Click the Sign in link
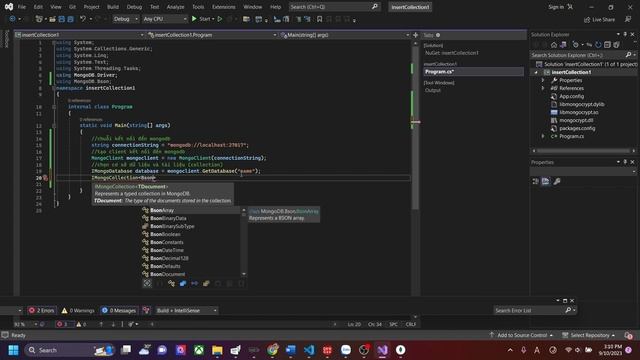Viewport: 640px width, 360px height. click(x=560, y=7)
